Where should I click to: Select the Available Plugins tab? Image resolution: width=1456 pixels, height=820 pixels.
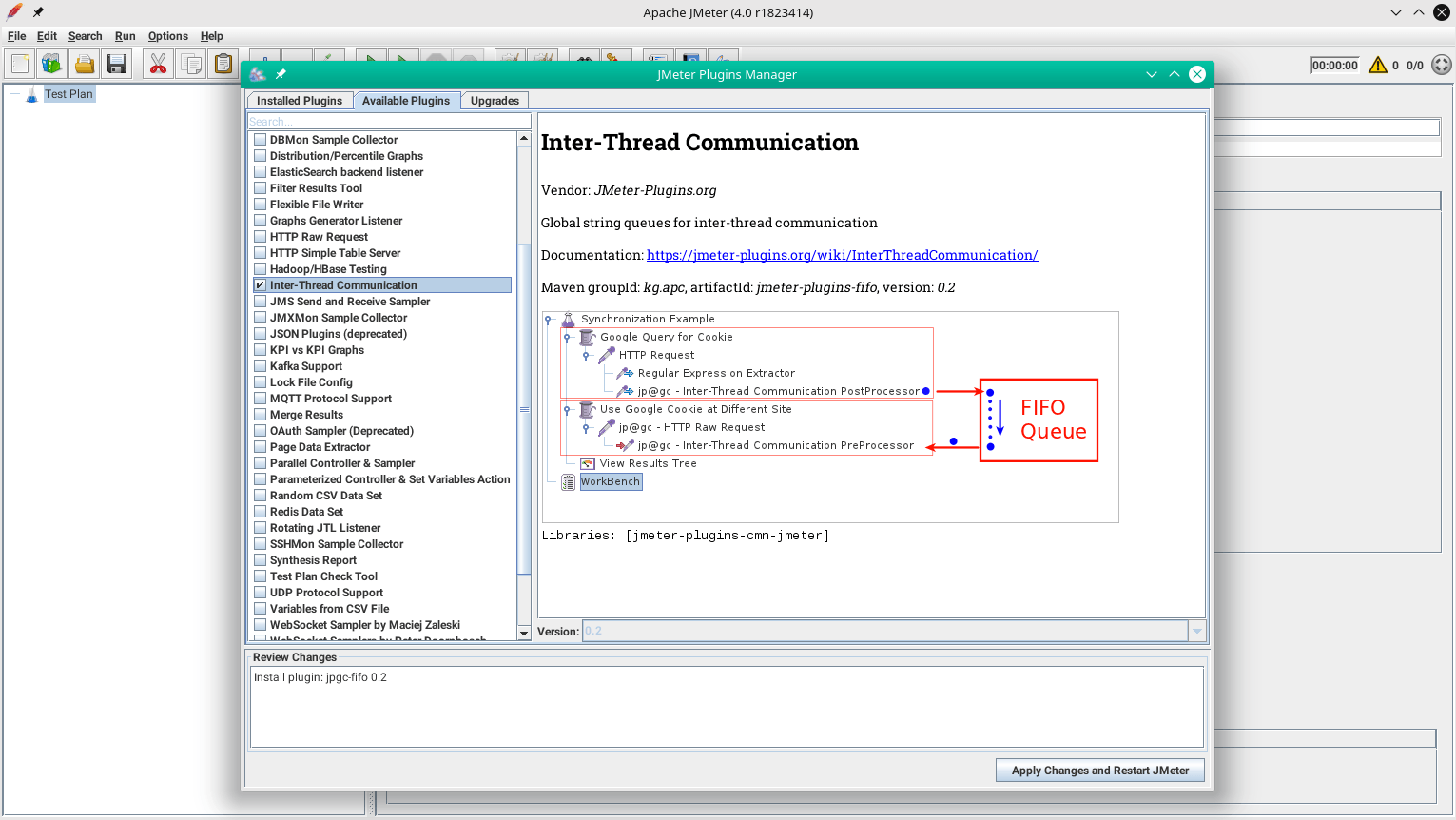click(406, 101)
